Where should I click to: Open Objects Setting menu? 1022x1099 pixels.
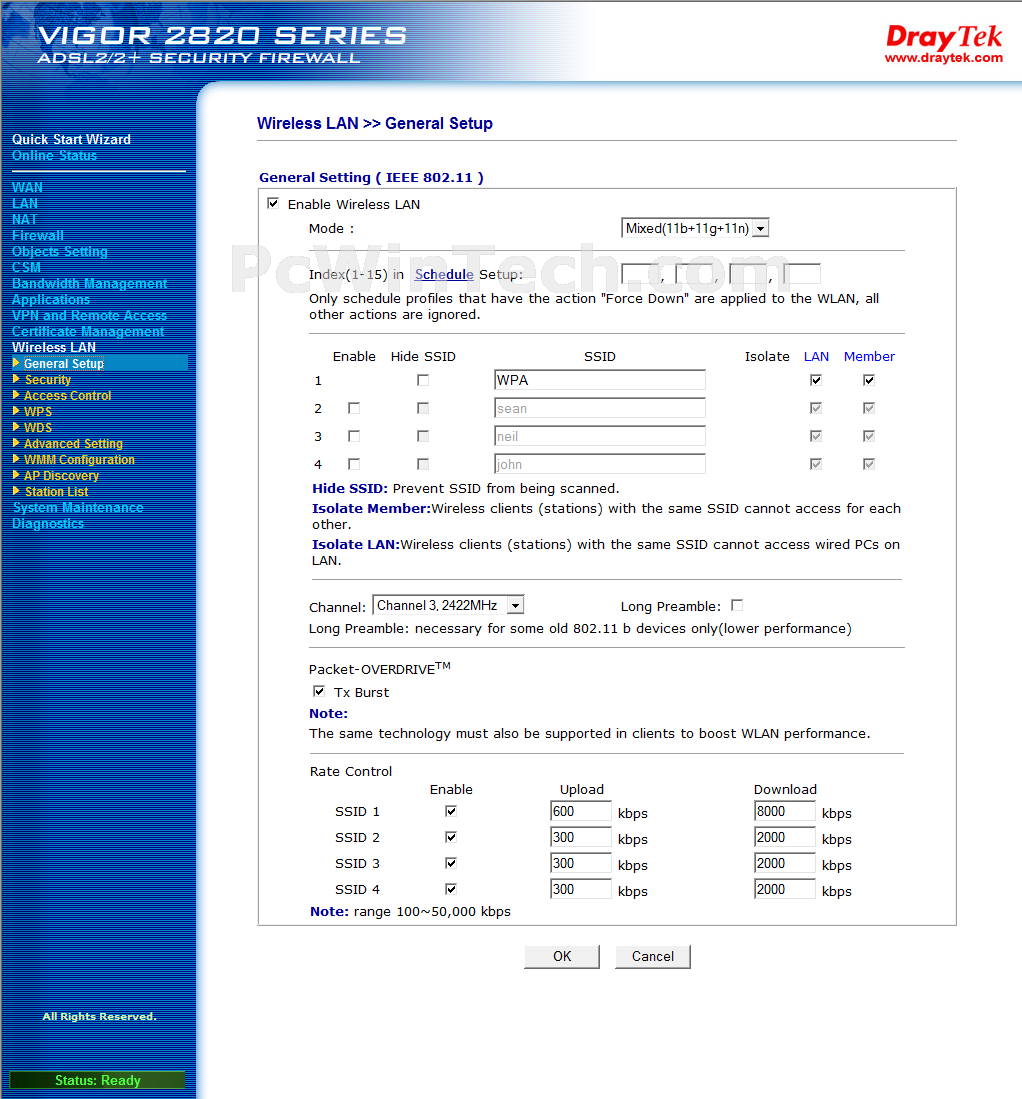(60, 252)
